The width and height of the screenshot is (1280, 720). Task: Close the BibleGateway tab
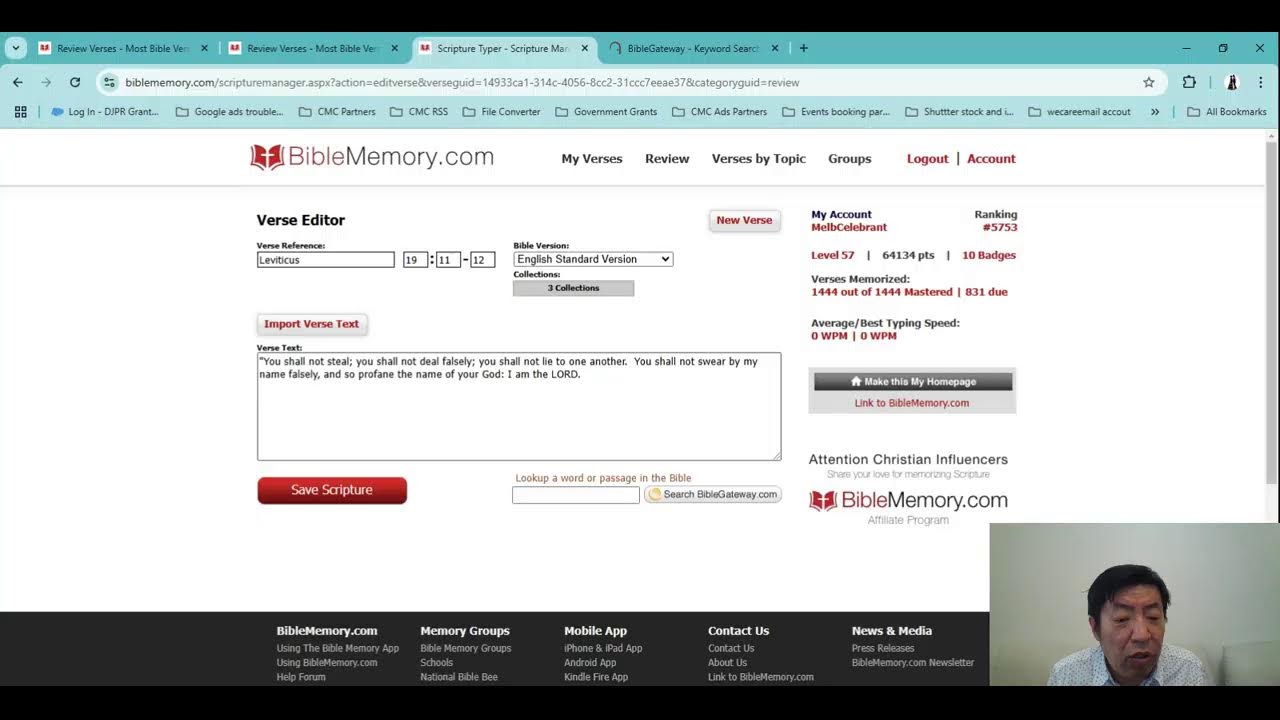[x=774, y=48]
